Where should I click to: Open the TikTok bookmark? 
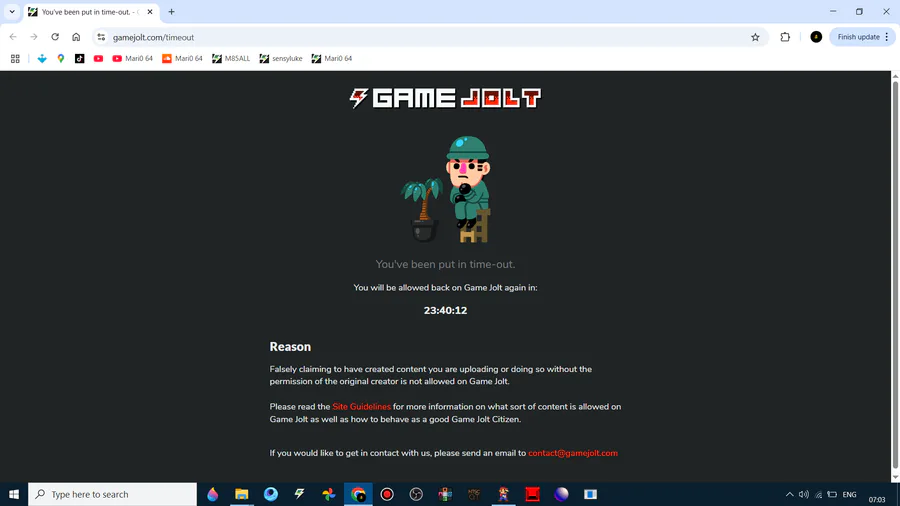[x=80, y=59]
